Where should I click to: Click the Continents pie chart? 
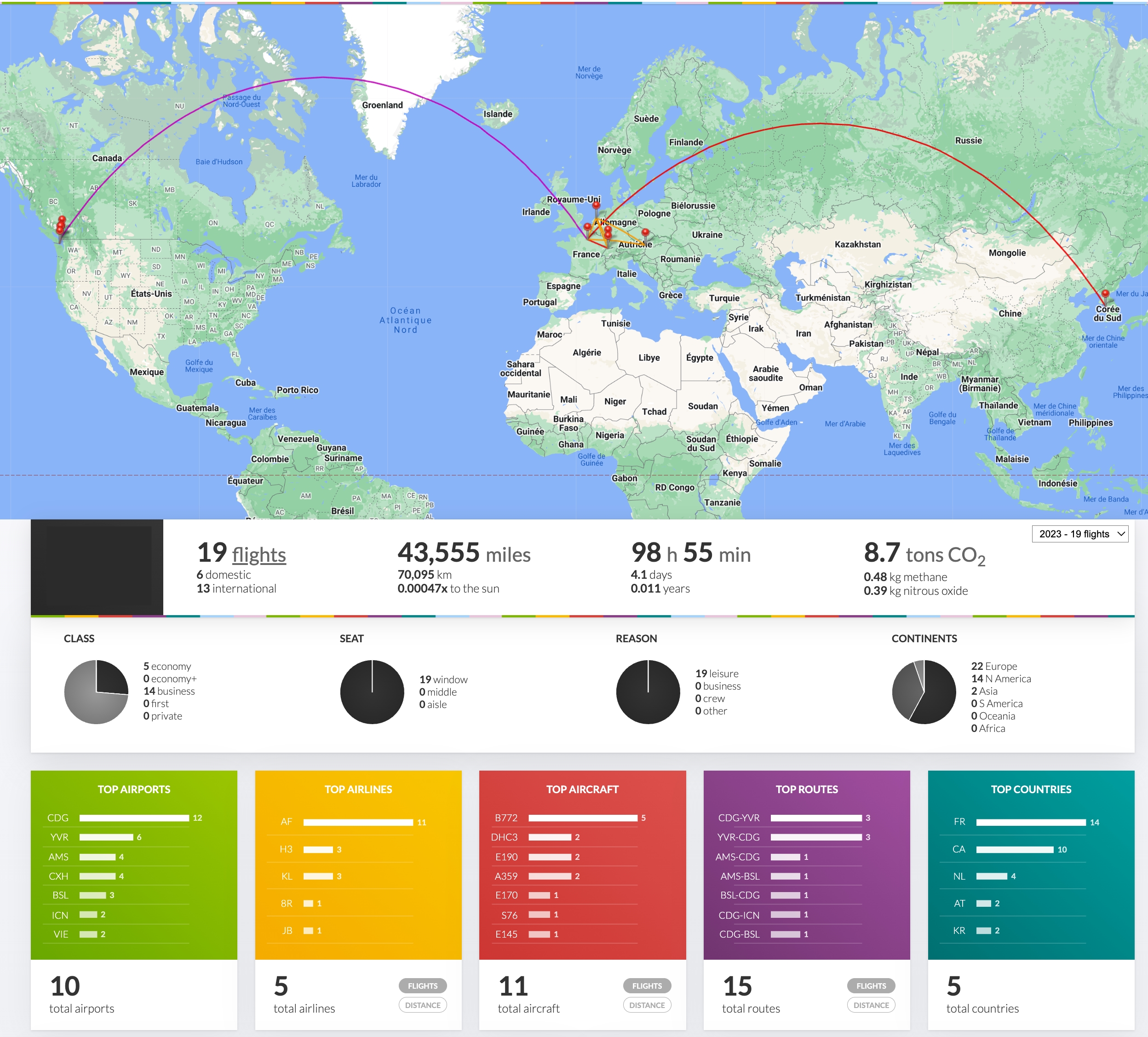pyautogui.click(x=924, y=692)
